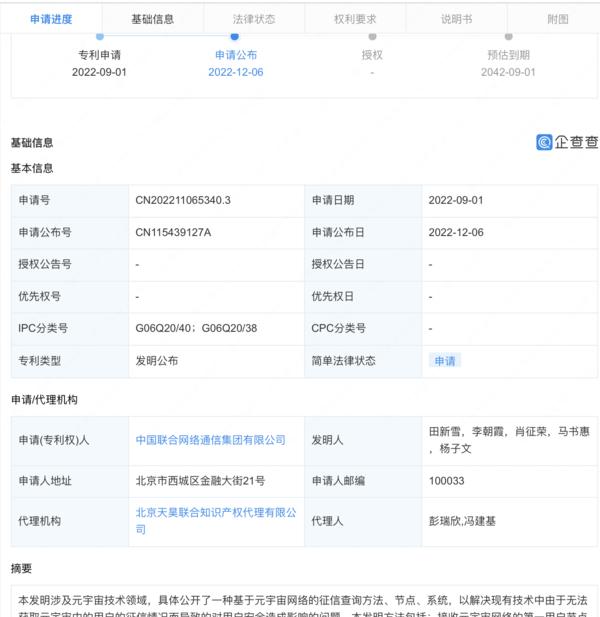Switch to the 基础信息 tab
Screen dimensions: 600x617
point(152,19)
